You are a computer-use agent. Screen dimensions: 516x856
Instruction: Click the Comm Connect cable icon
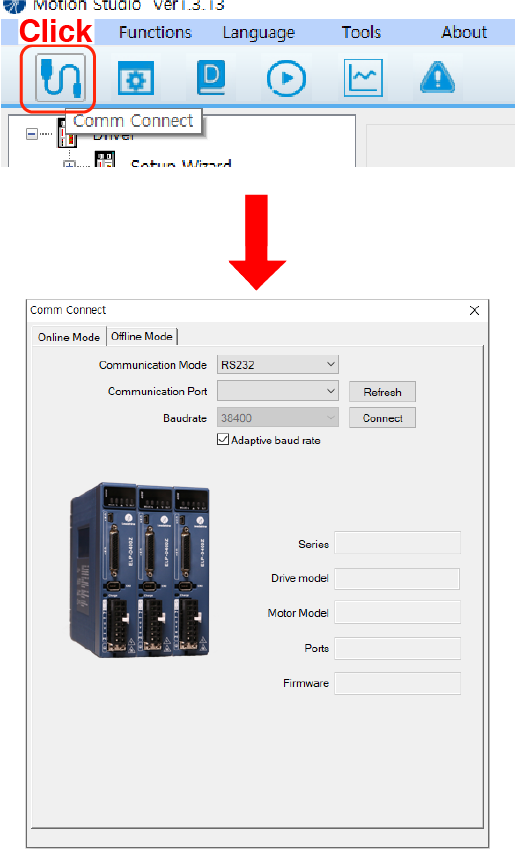tap(60, 78)
